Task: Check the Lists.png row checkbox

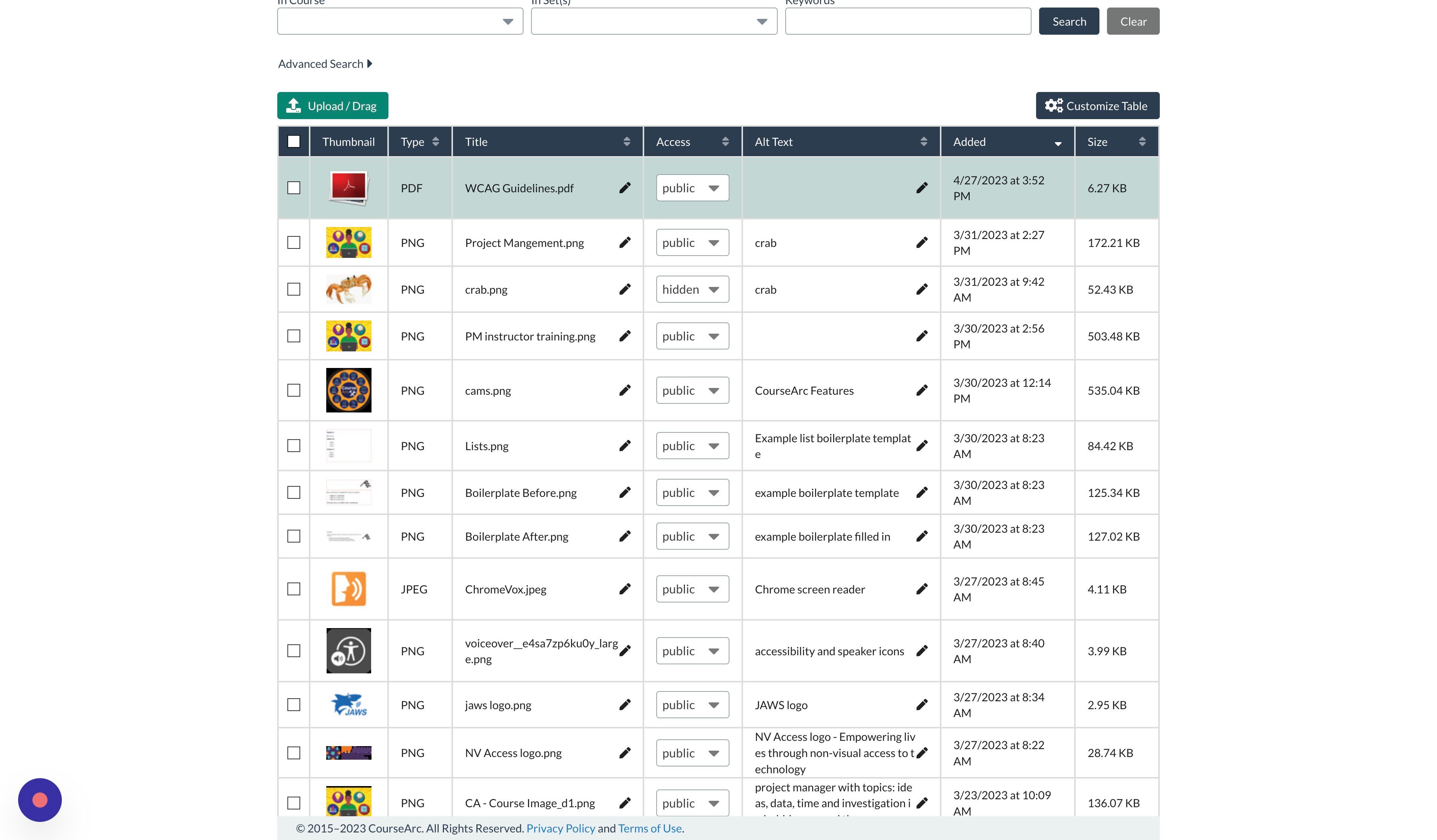Action: (x=294, y=445)
